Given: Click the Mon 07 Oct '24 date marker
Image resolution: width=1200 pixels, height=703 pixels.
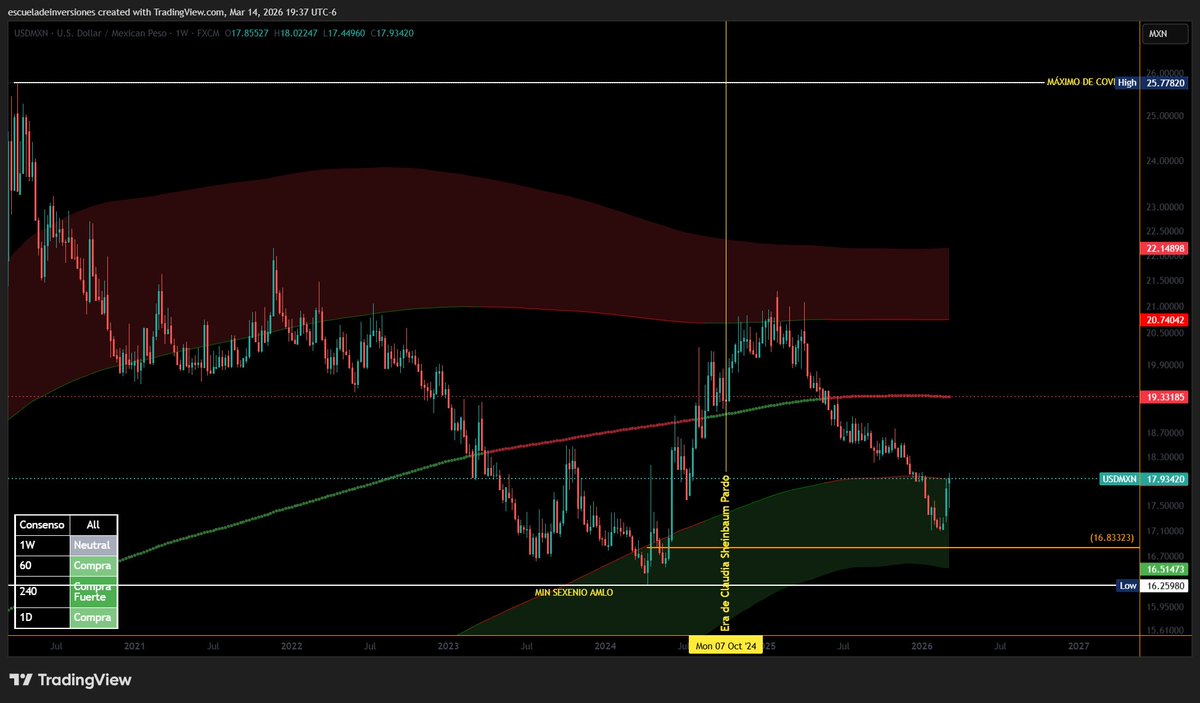Looking at the screenshot, I should point(727,646).
